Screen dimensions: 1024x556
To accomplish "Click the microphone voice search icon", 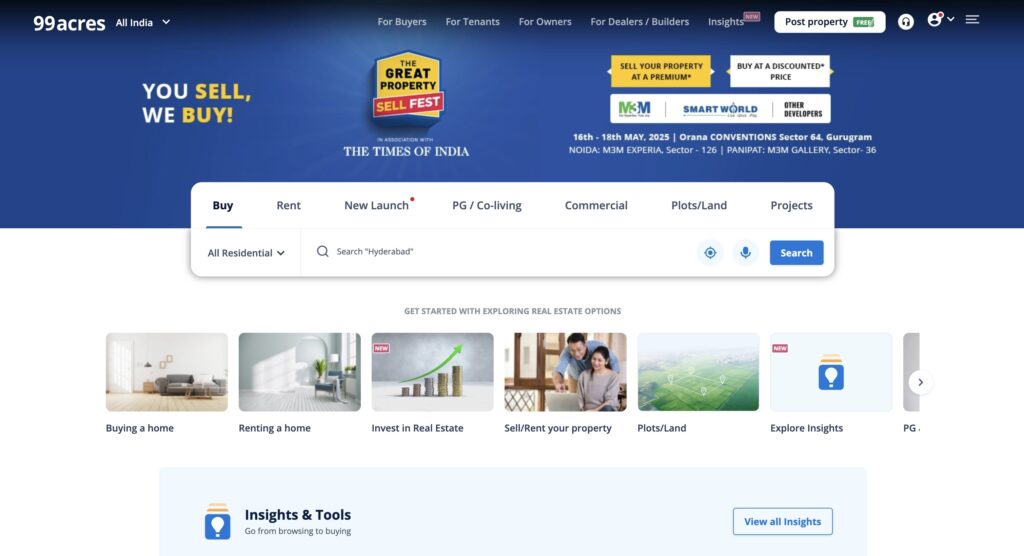I will pos(745,253).
